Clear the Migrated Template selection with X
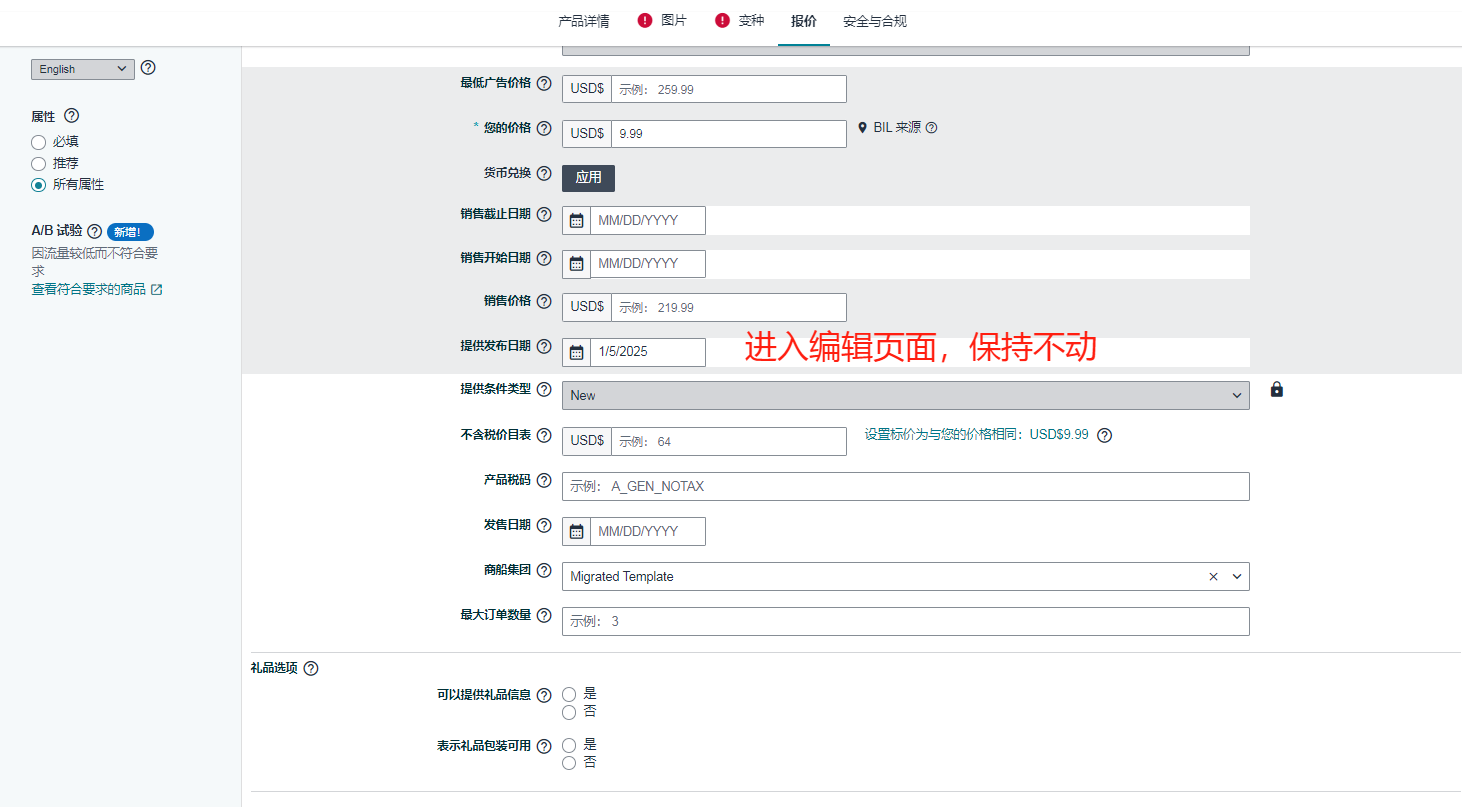Image resolution: width=1462 pixels, height=807 pixels. [x=1213, y=577]
